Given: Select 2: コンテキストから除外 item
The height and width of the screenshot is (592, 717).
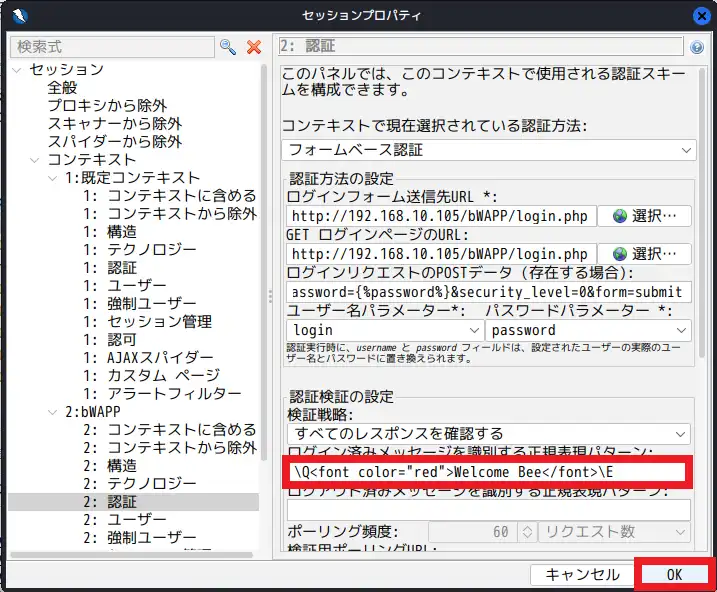Looking at the screenshot, I should pos(170,448).
